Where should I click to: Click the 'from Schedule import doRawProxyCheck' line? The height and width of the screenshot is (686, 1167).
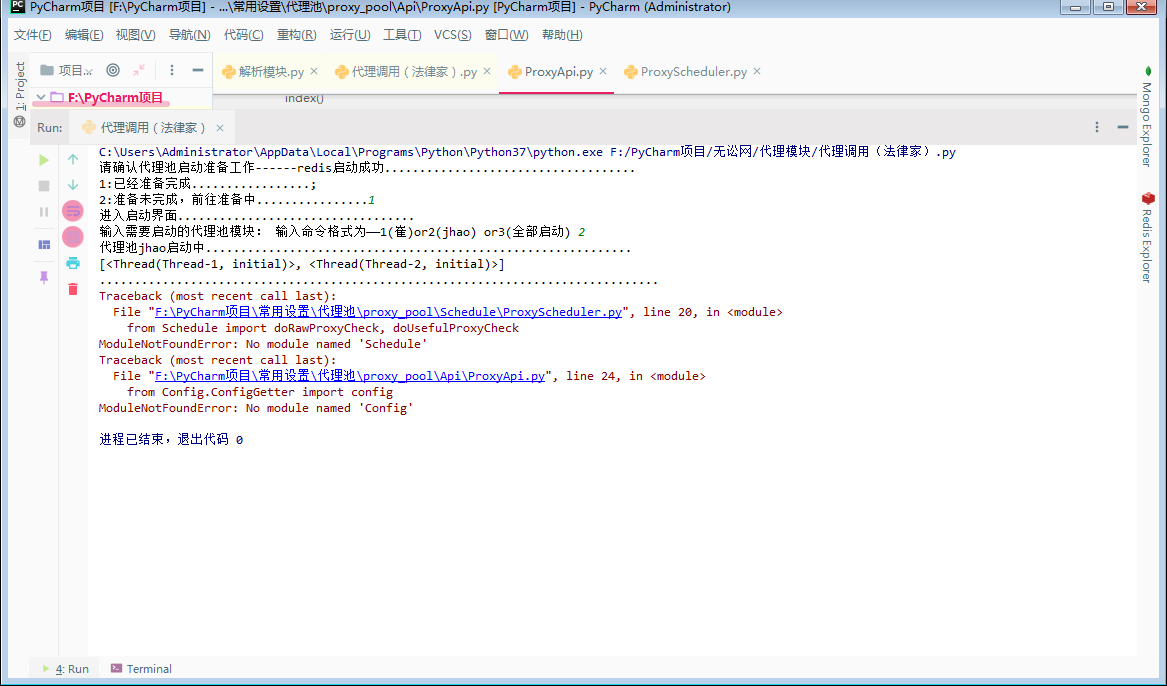coord(323,328)
